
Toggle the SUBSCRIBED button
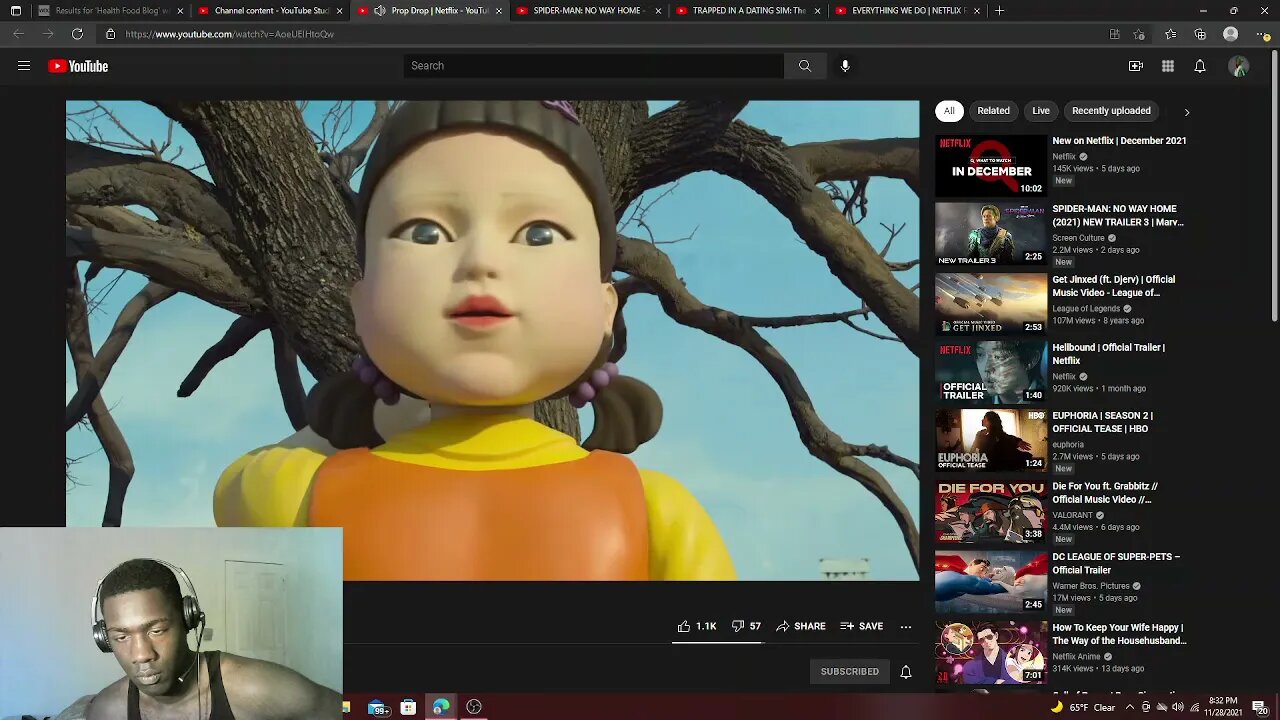[850, 672]
